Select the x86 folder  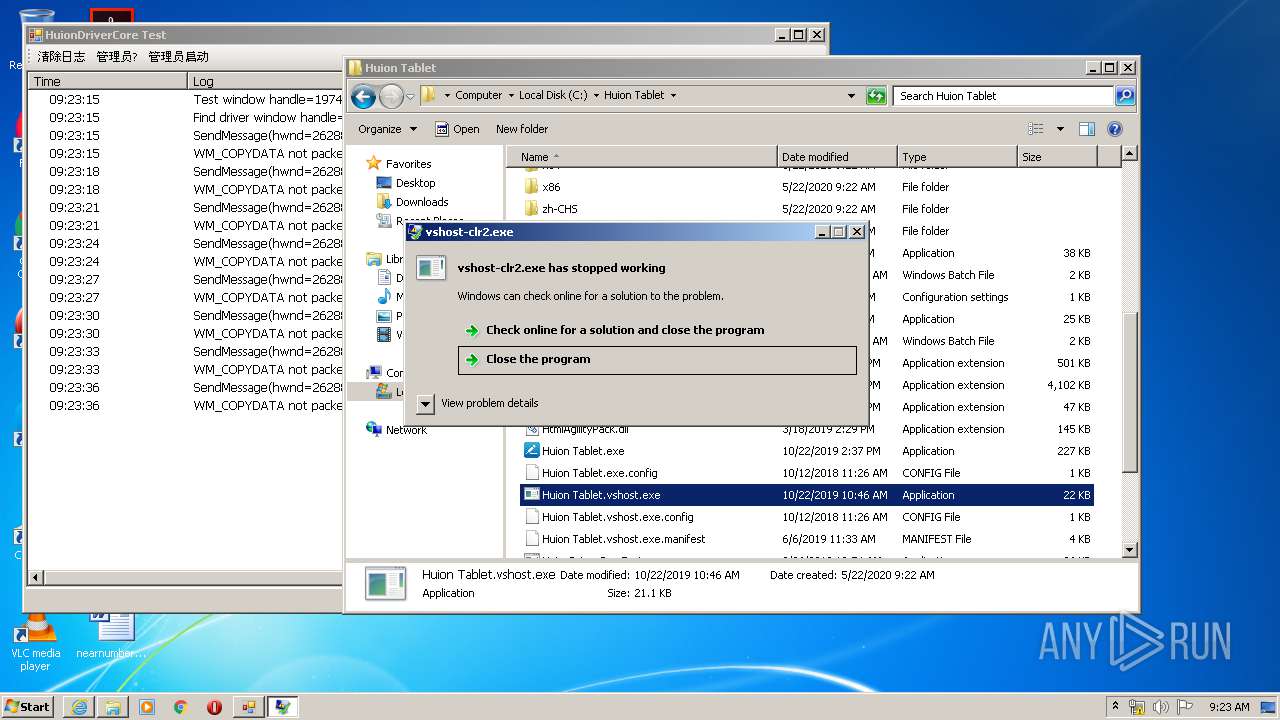tap(551, 187)
